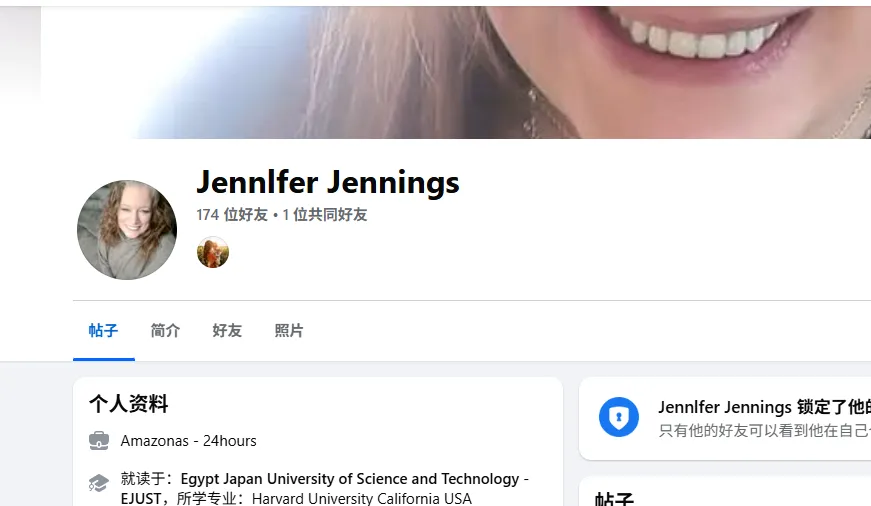
Task: Click Jennlfer Jennings 锁定了 locked notice title
Action: (x=764, y=407)
